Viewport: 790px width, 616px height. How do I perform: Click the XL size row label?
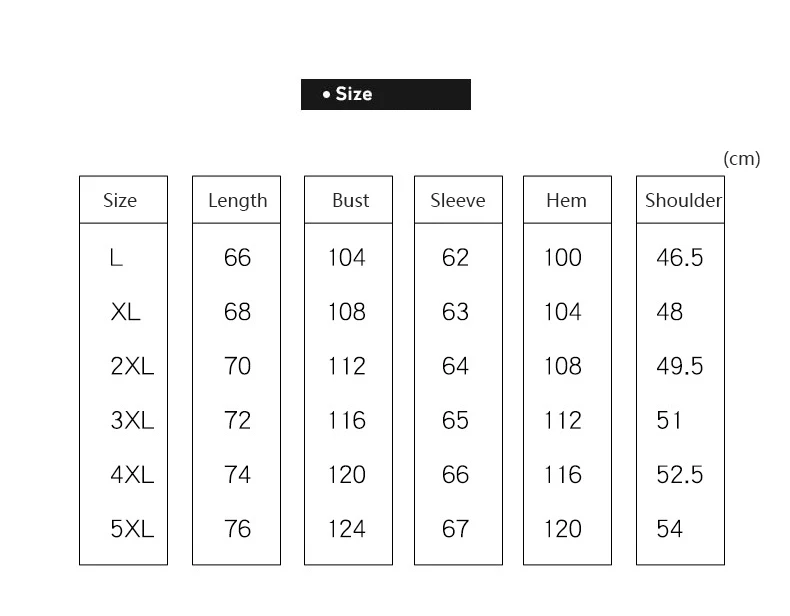tap(125, 312)
